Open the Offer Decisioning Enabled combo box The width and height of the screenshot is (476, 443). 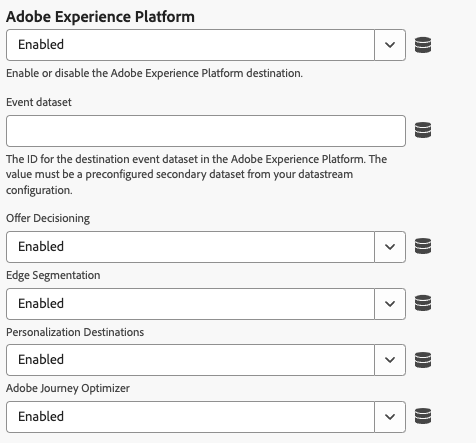pyautogui.click(x=206, y=247)
